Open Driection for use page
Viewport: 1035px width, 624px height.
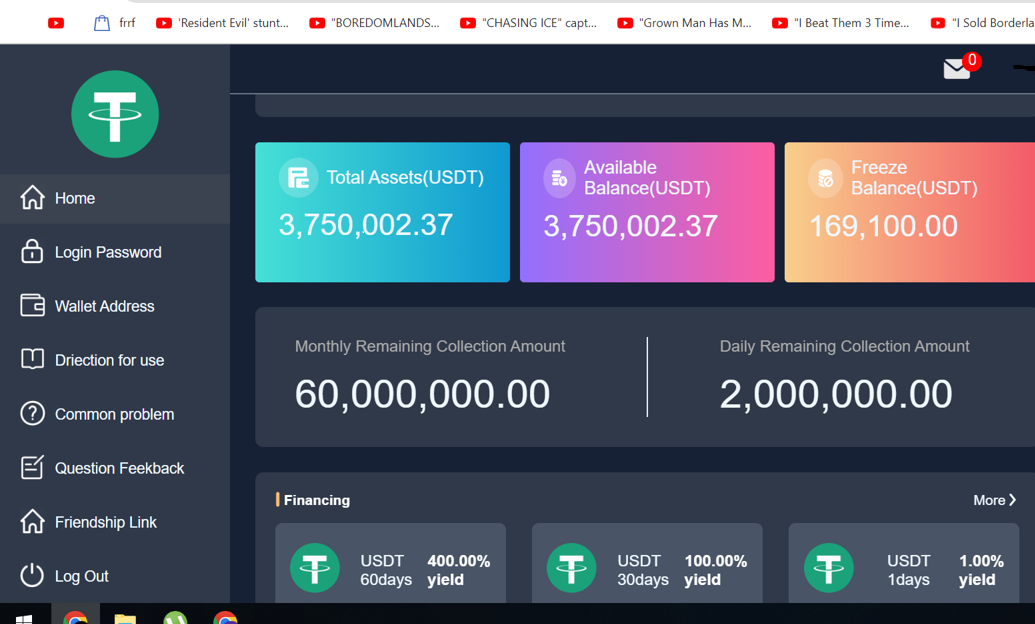tap(109, 360)
